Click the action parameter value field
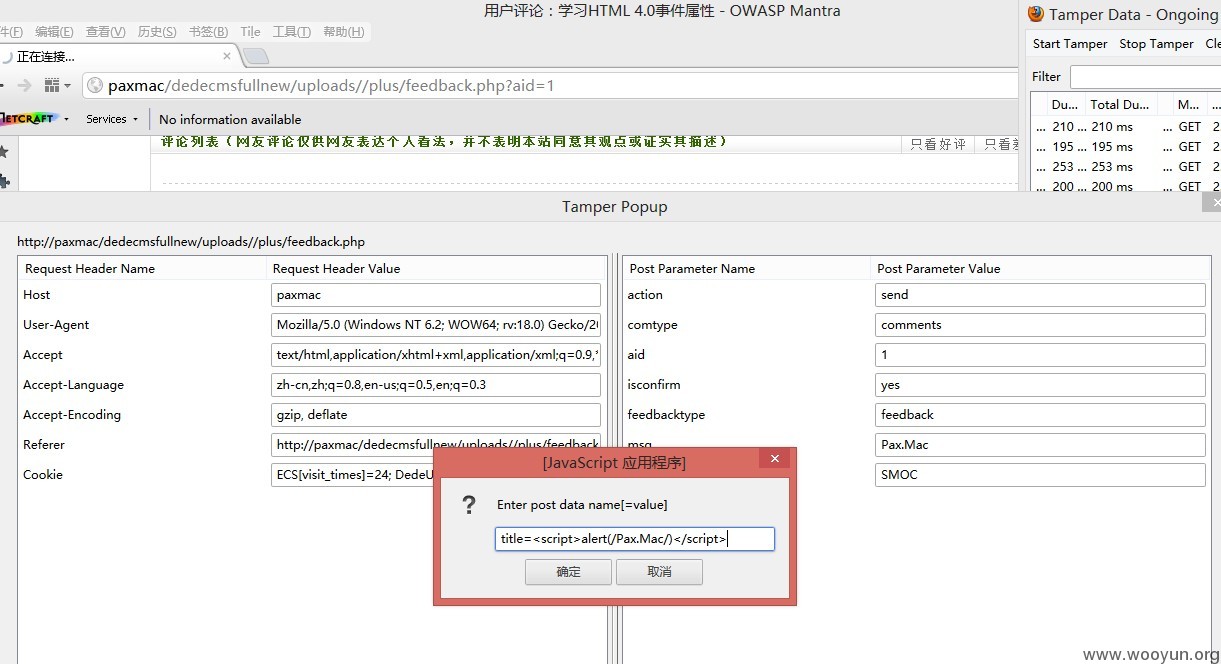 coord(1040,295)
